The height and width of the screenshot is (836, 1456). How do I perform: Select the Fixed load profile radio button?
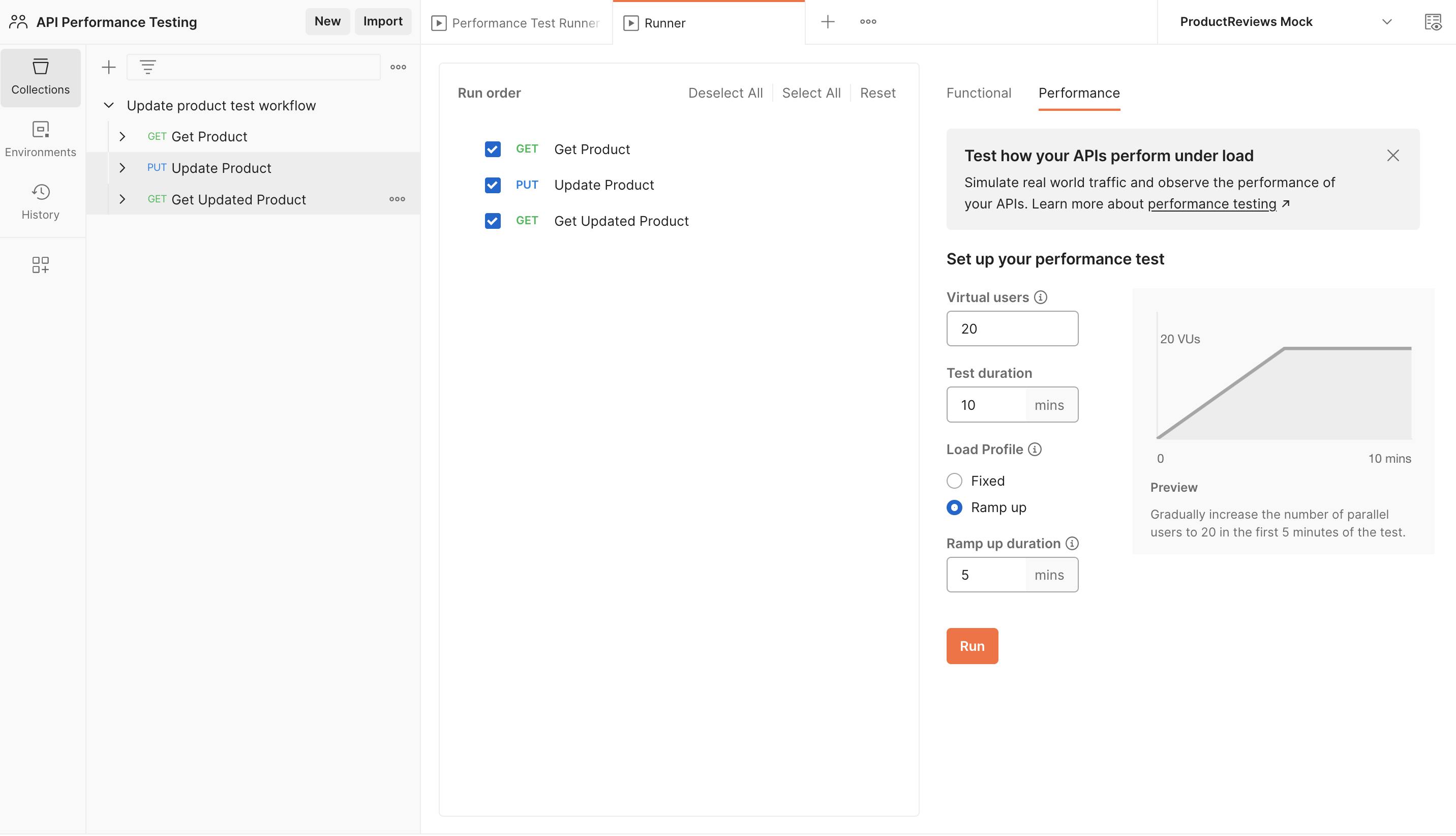[954, 481]
